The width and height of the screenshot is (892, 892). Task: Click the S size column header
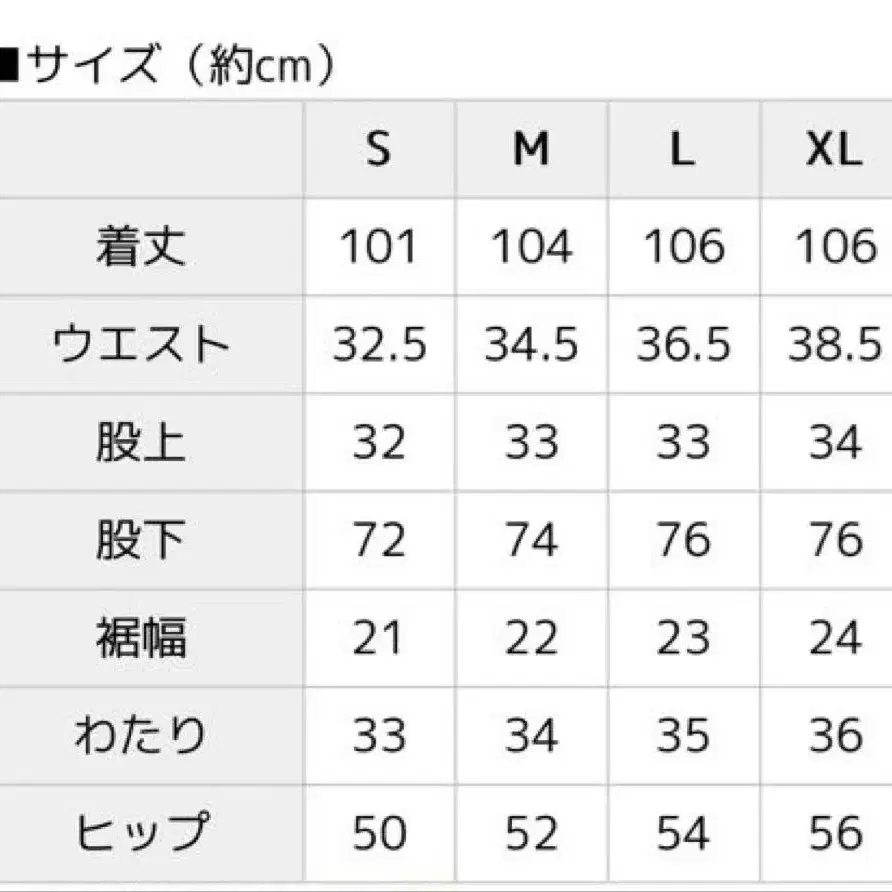pos(378,151)
